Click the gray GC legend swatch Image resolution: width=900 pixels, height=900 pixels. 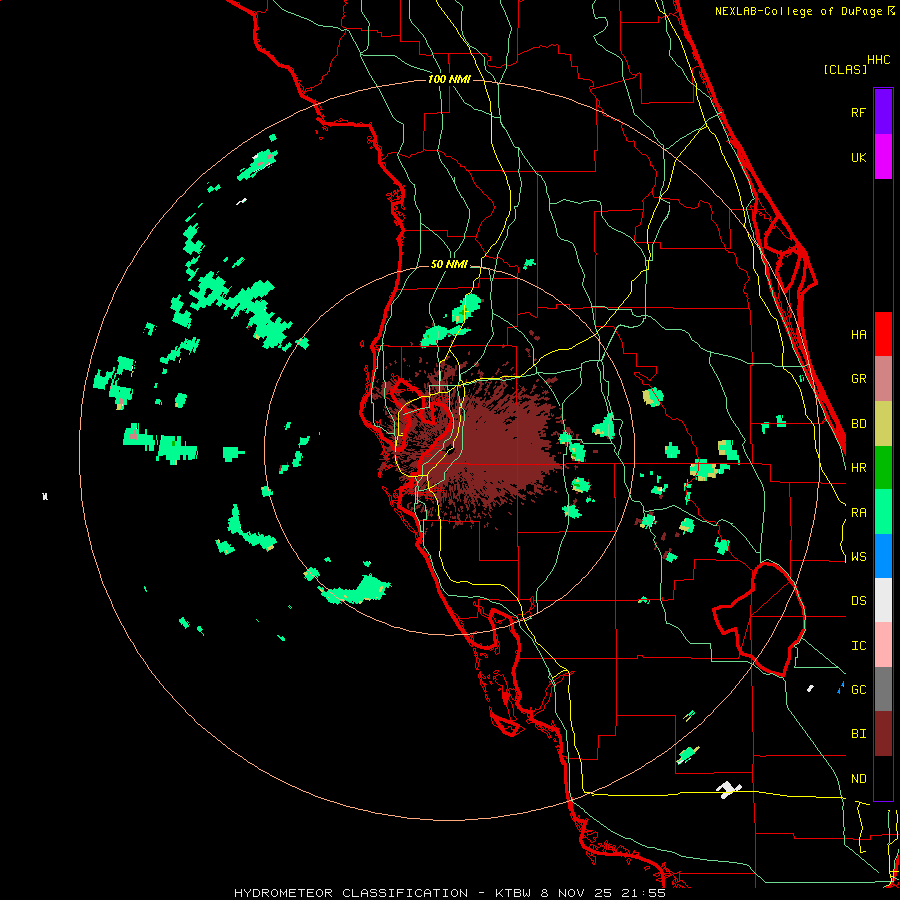click(x=883, y=689)
